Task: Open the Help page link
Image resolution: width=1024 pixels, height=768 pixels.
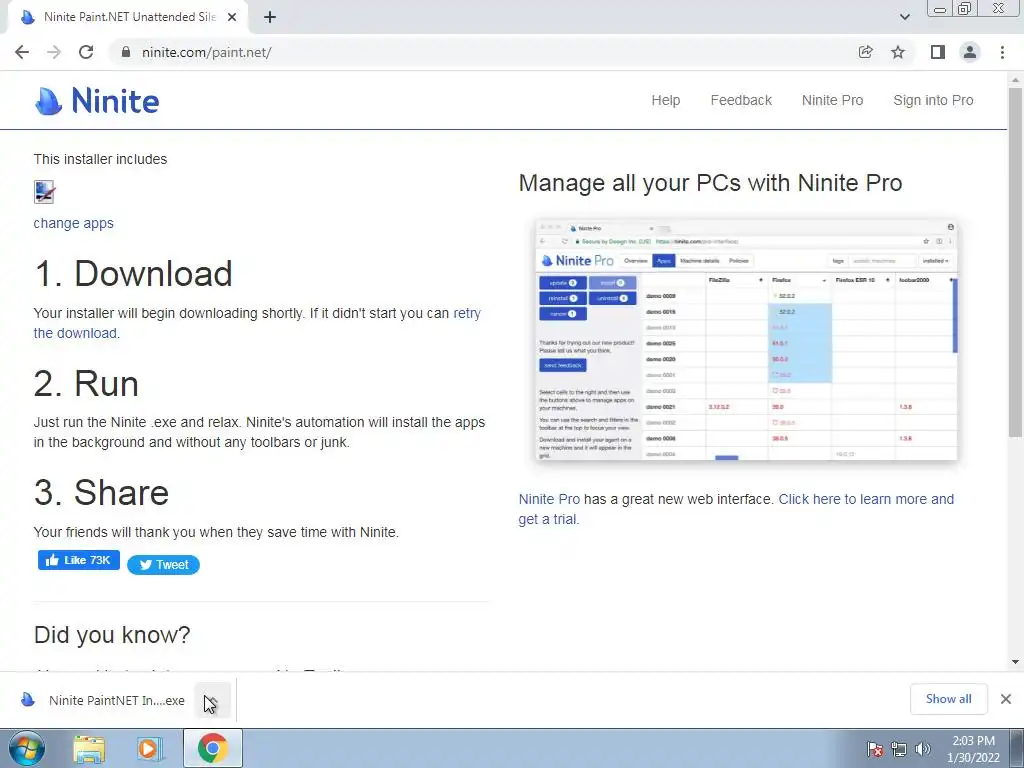Action: [665, 100]
